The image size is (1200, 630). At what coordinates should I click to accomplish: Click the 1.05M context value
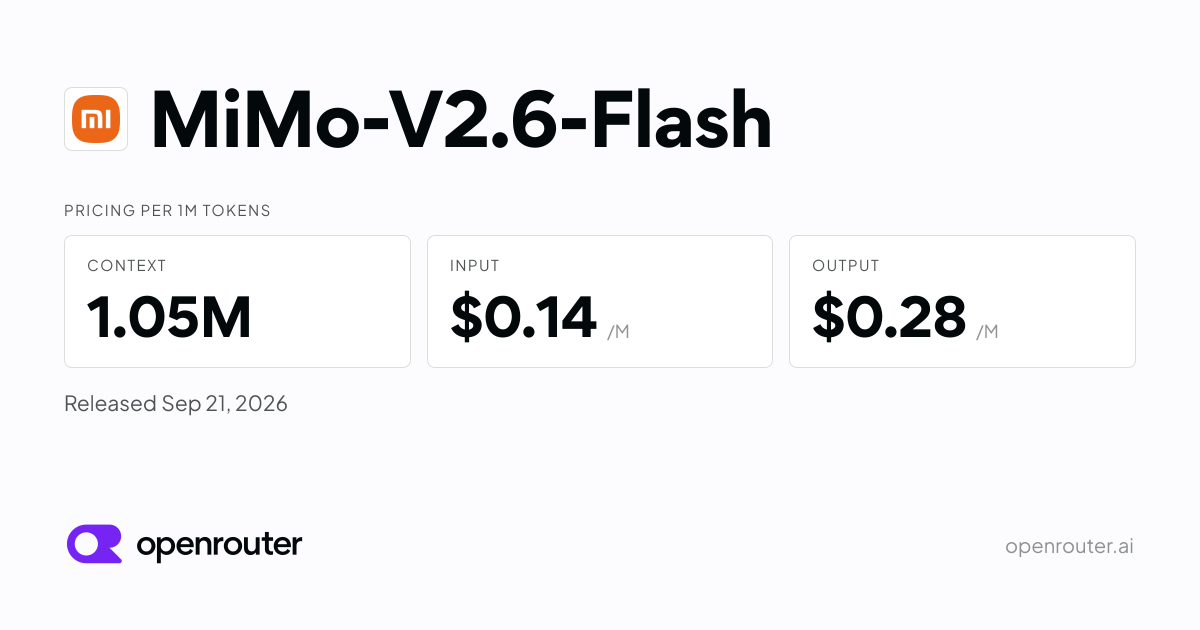[169, 317]
